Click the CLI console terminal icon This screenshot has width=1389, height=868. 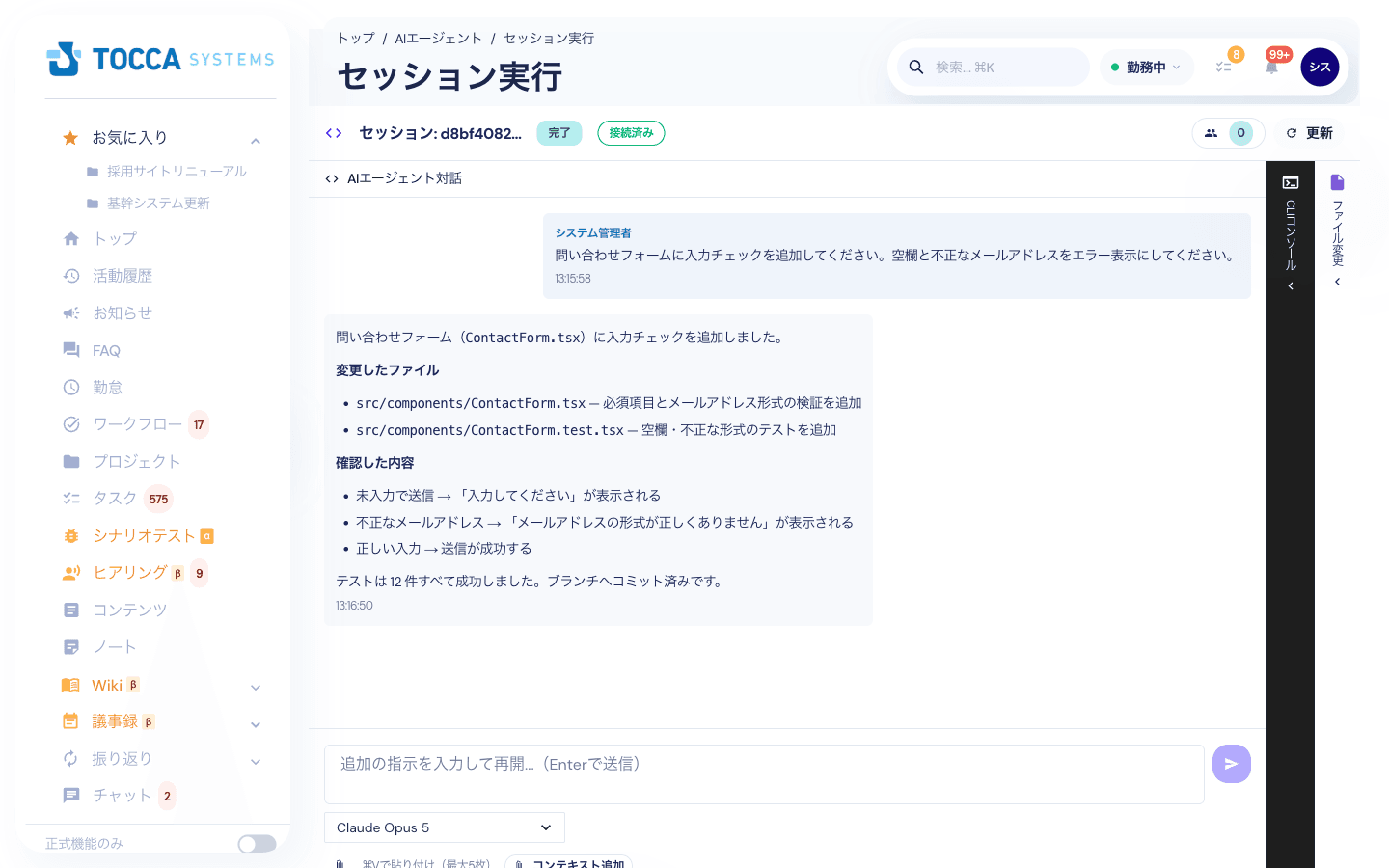[x=1291, y=182]
